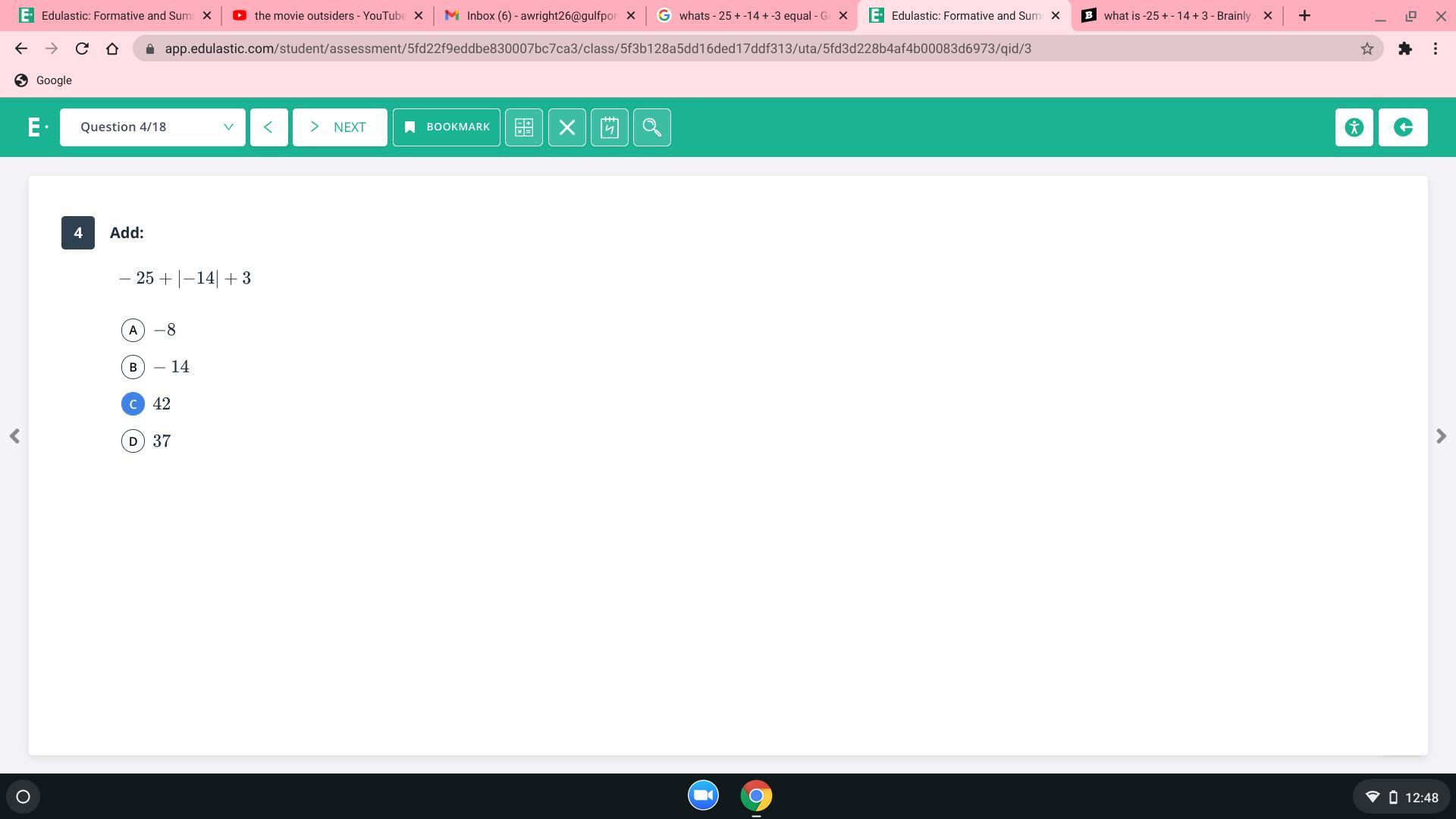Viewport: 1456px width, 819px height.
Task: Click the NEXT button
Action: [340, 127]
